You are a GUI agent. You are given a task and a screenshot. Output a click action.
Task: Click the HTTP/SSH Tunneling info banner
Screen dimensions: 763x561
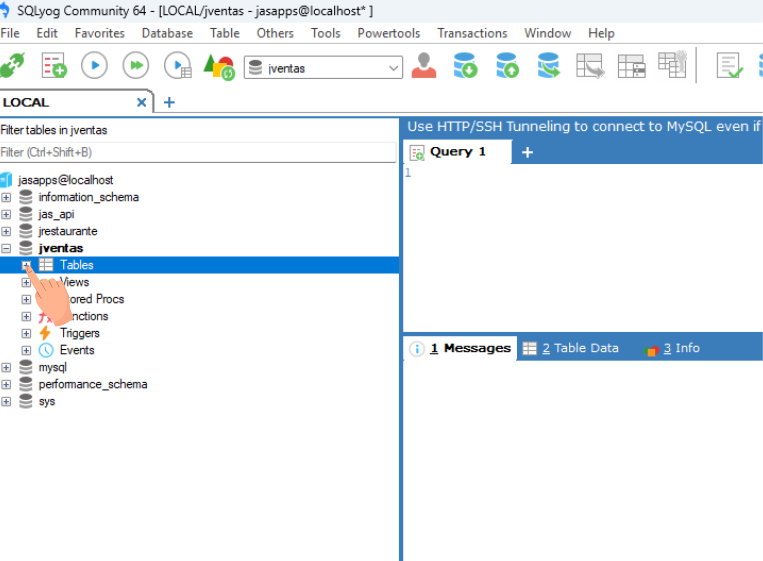[582, 127]
